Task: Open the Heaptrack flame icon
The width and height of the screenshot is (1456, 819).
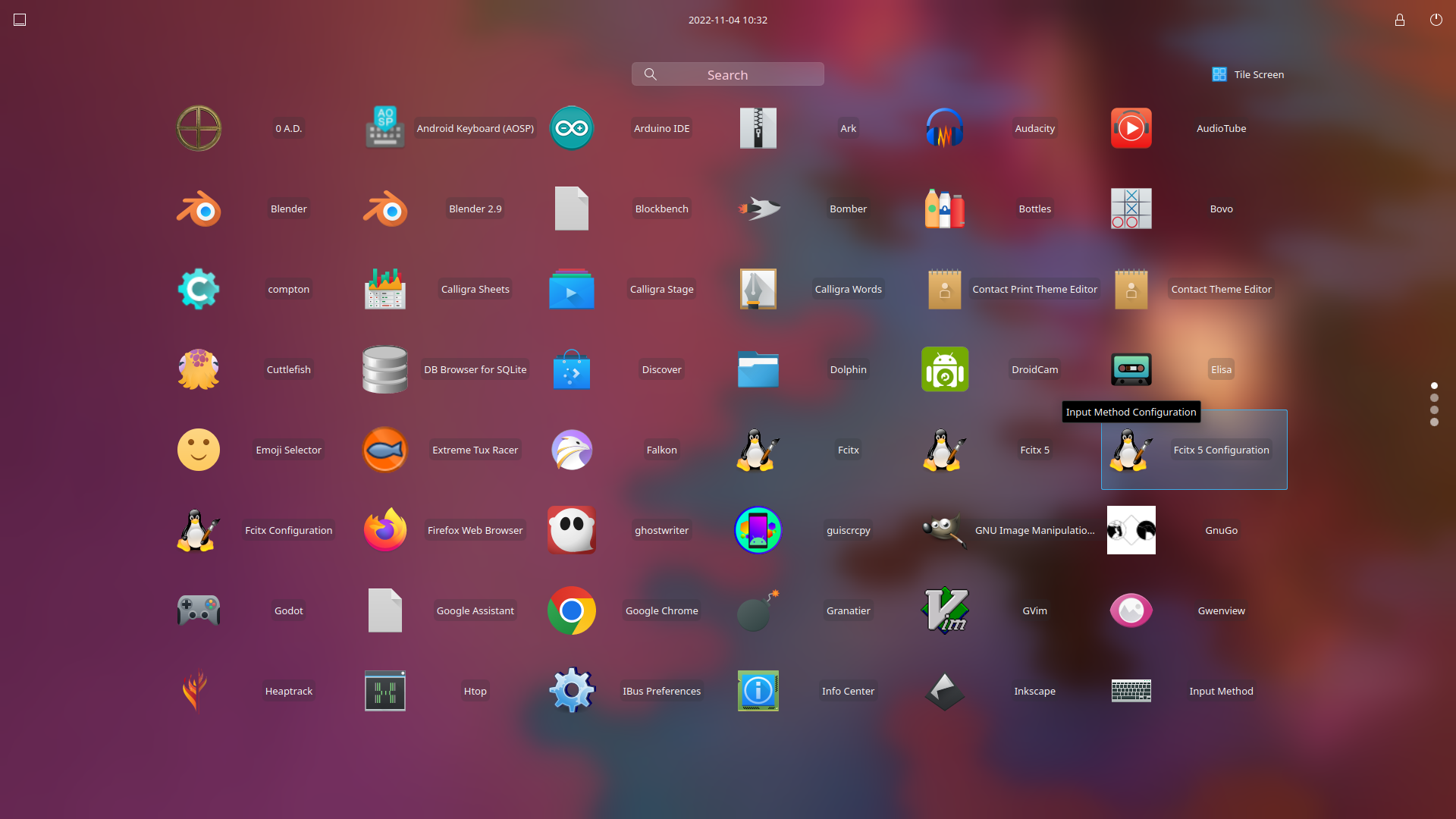Action: [196, 691]
